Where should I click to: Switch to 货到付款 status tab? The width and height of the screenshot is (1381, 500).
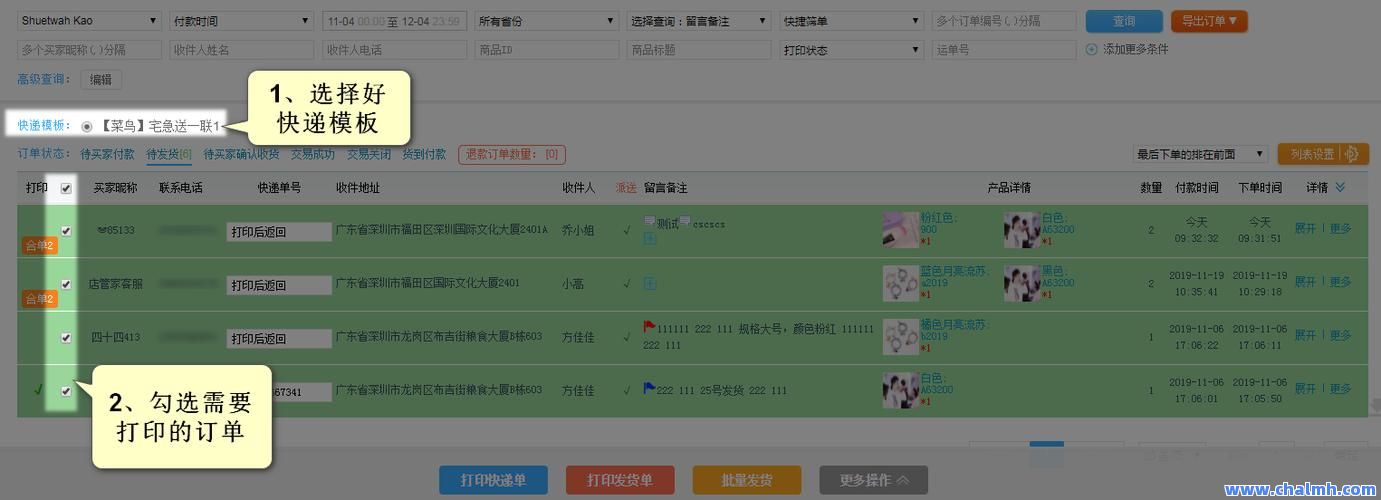[x=424, y=154]
